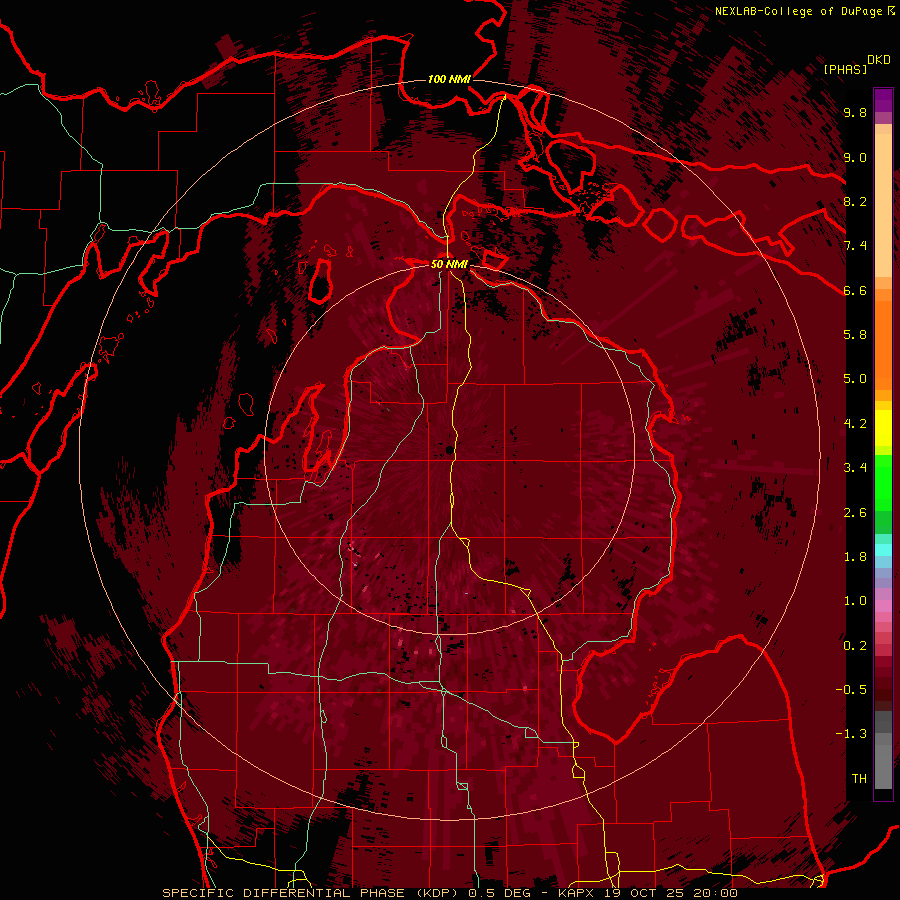900x900 pixels.
Task: Click the 100 NMI range ring label
Action: [449, 79]
